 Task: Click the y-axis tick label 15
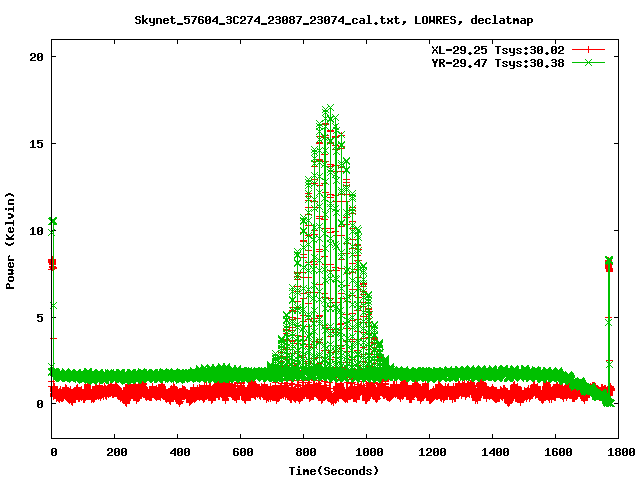coord(36,144)
